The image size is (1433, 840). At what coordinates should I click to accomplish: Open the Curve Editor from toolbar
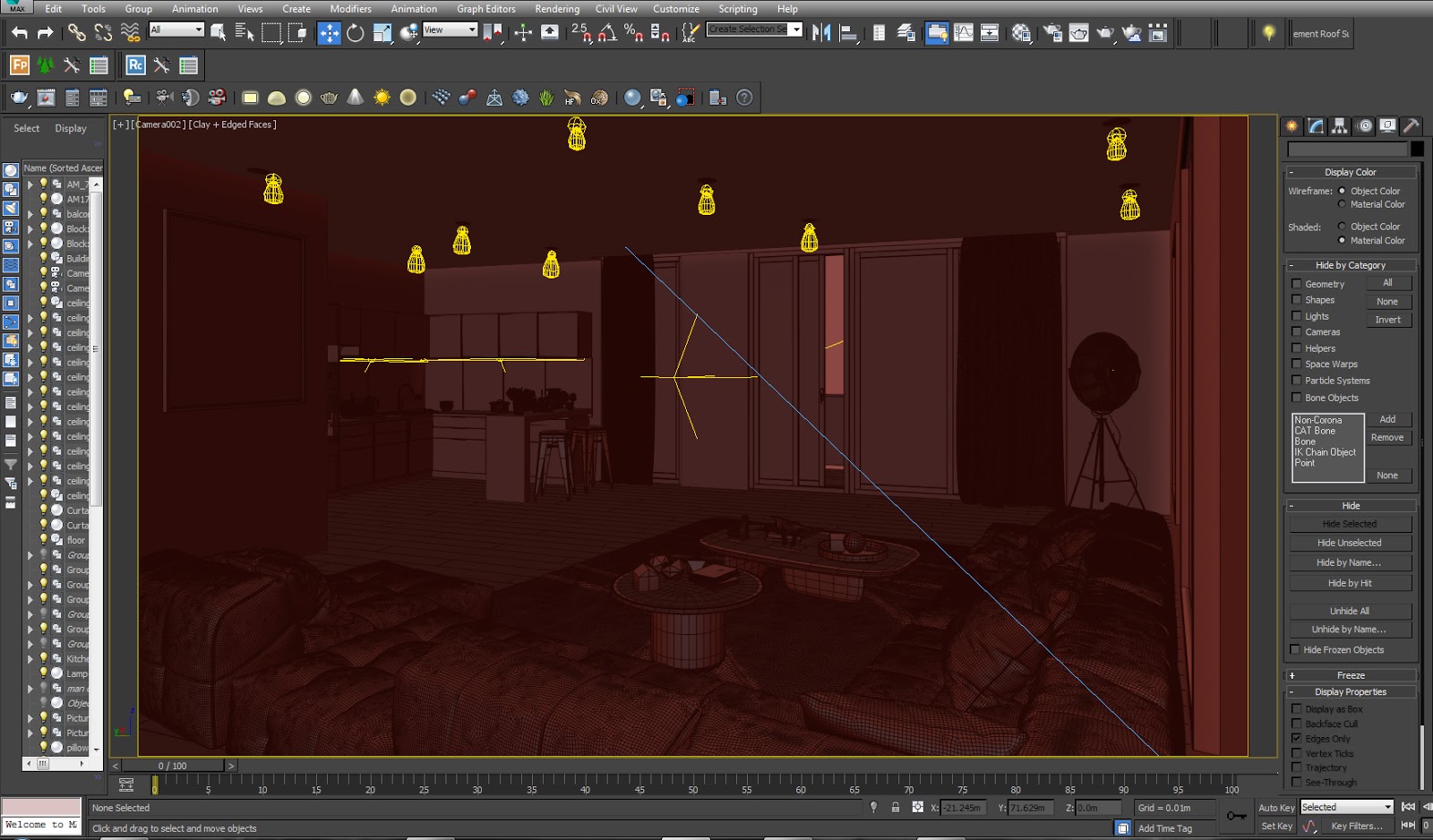[964, 33]
